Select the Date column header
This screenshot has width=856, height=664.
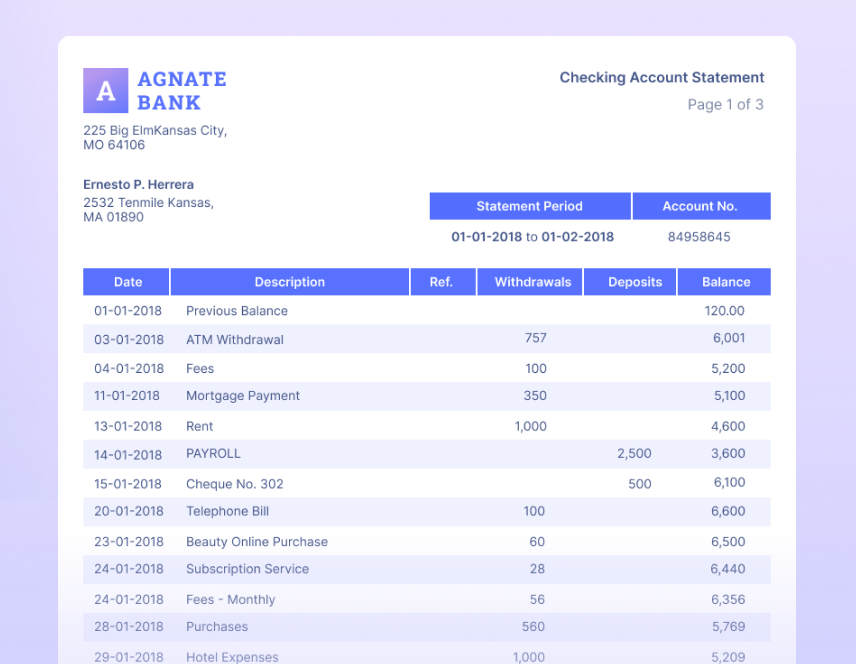[127, 282]
